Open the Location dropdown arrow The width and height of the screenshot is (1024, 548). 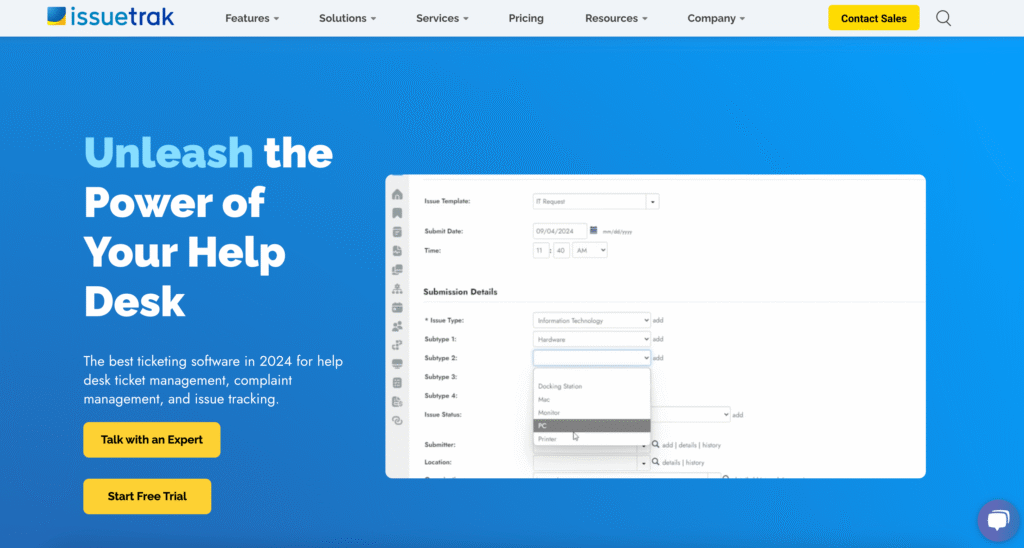pyautogui.click(x=643, y=463)
